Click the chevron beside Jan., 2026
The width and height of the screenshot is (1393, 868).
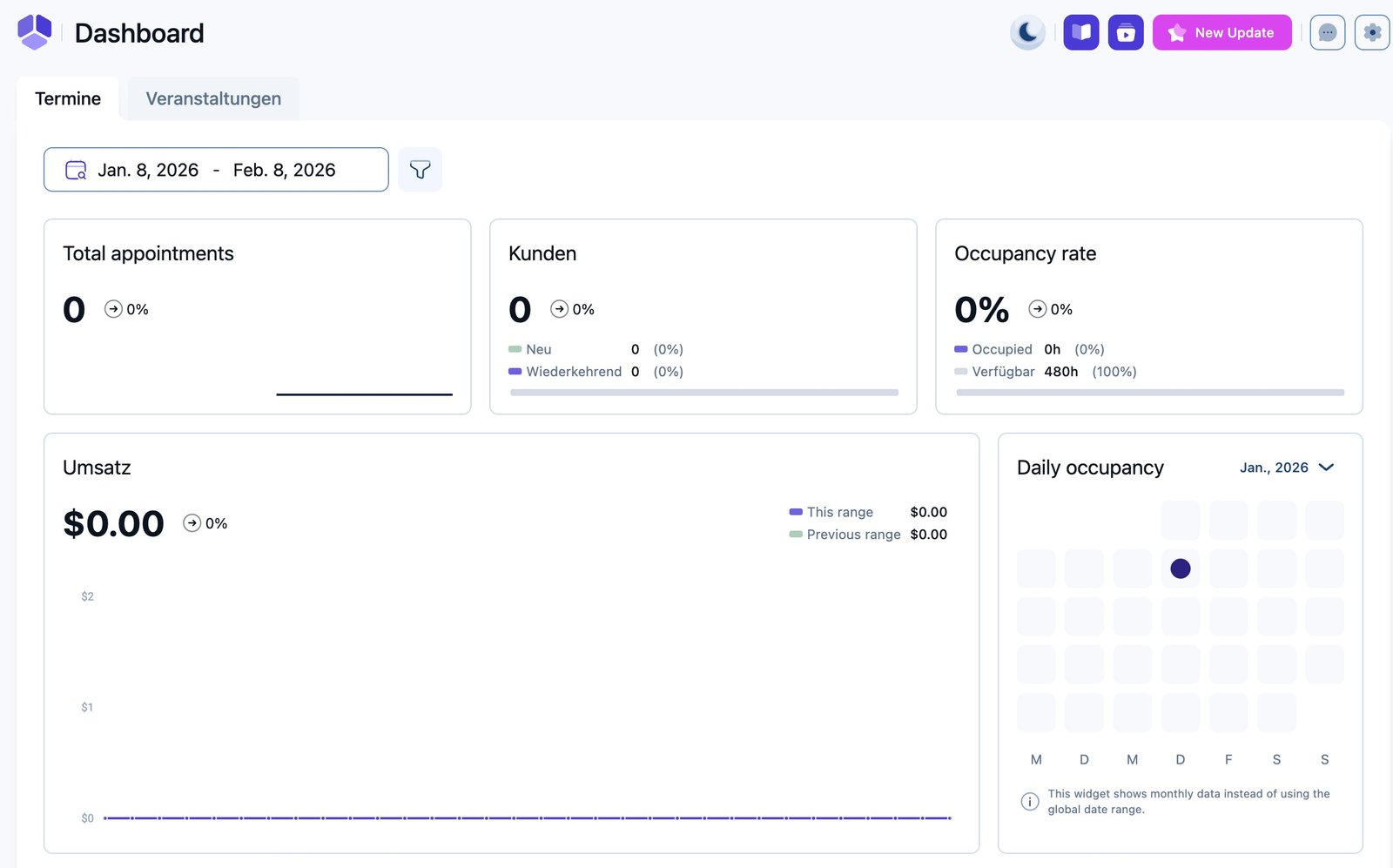1327,468
